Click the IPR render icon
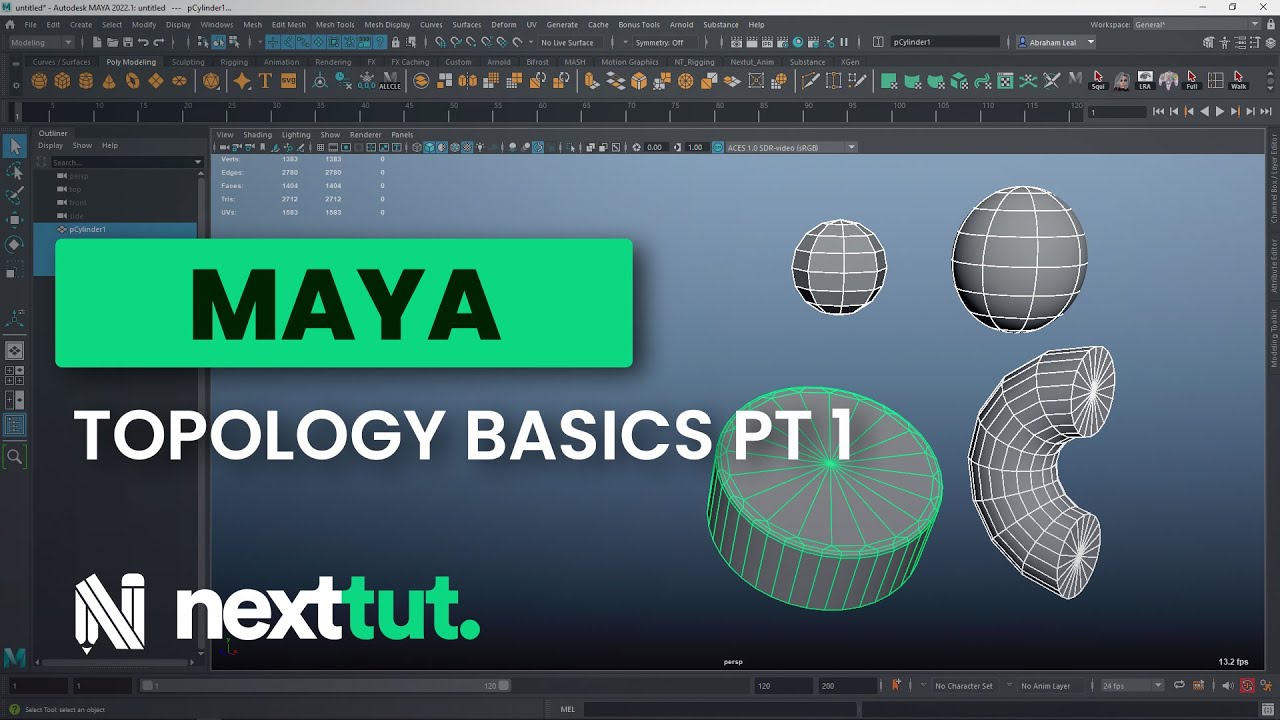The image size is (1280, 720). [x=767, y=42]
